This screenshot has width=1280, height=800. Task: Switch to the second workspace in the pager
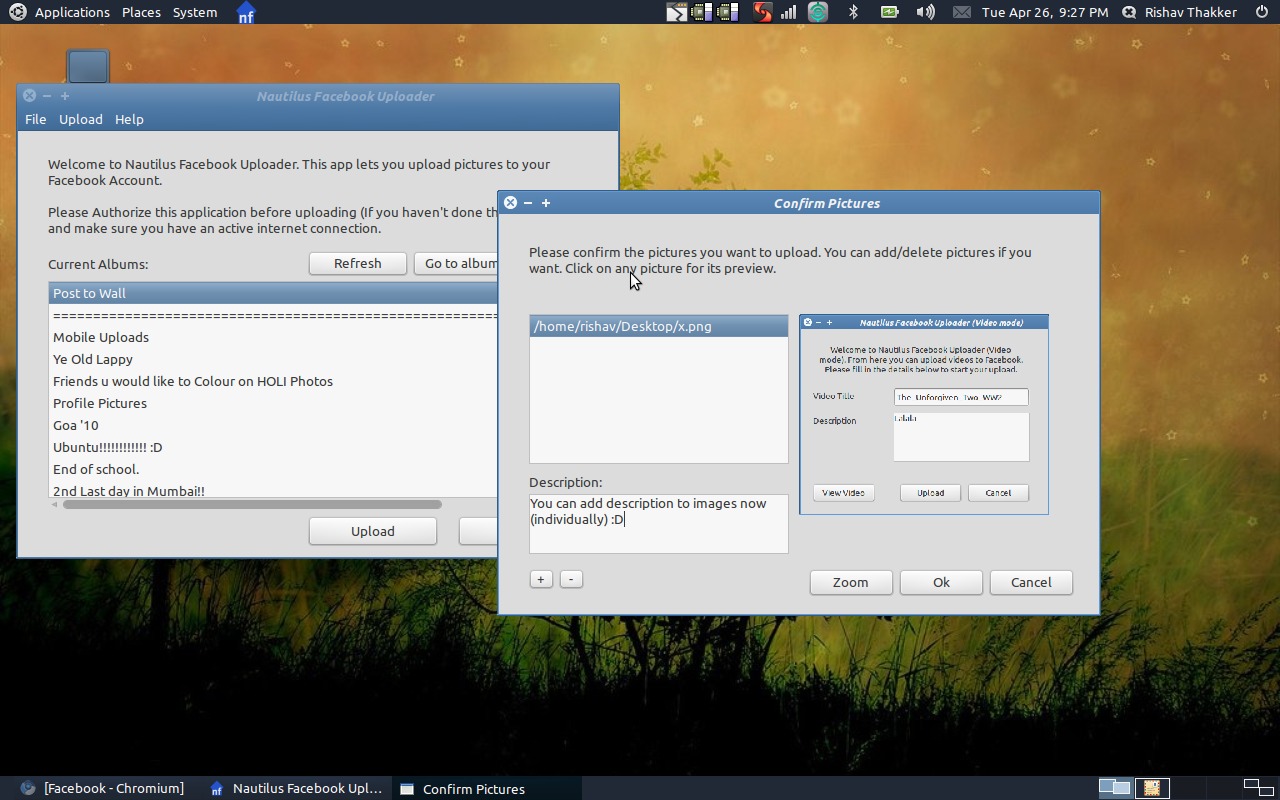[x=1151, y=788]
